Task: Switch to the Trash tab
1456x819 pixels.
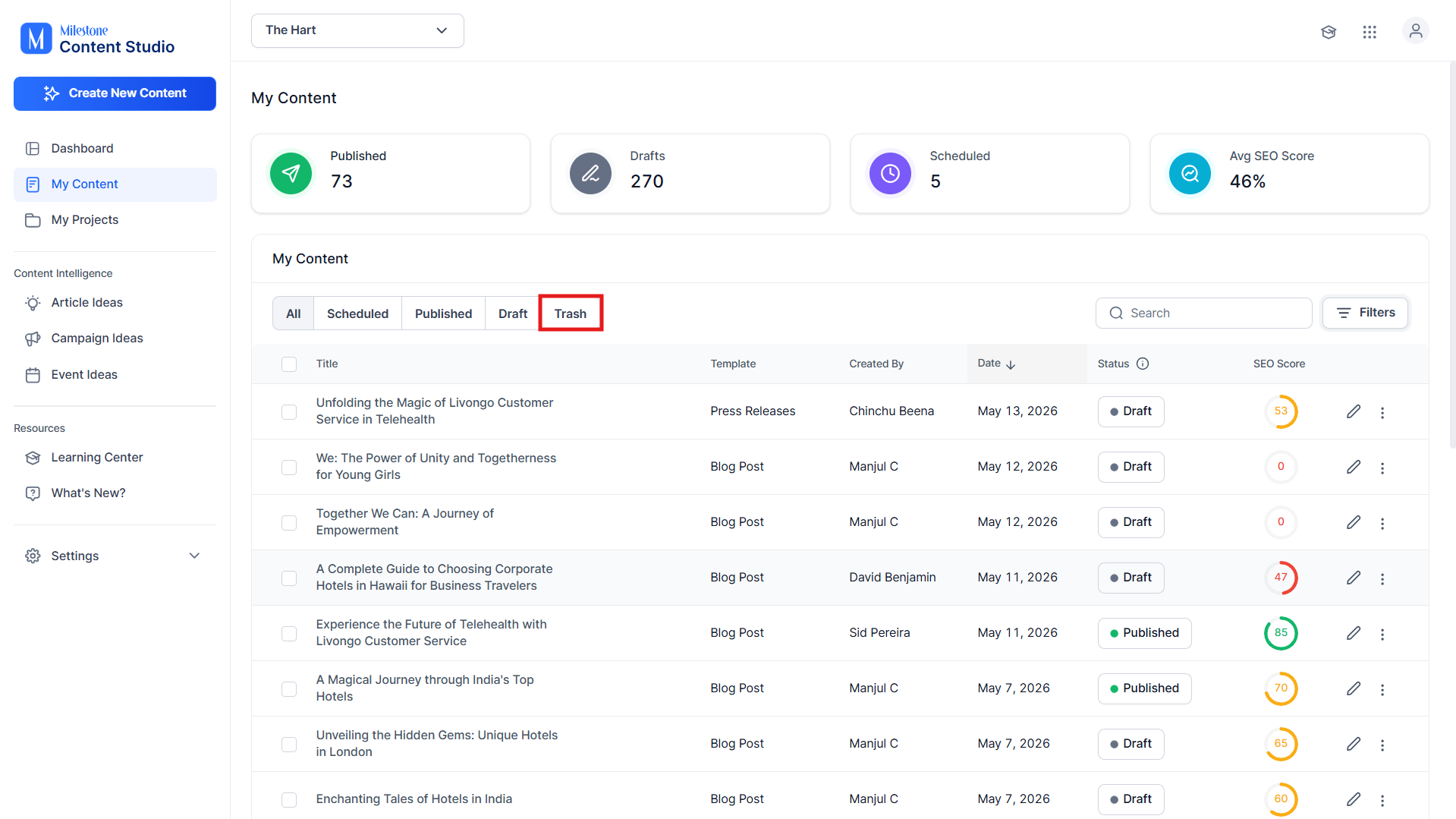Action: point(571,313)
